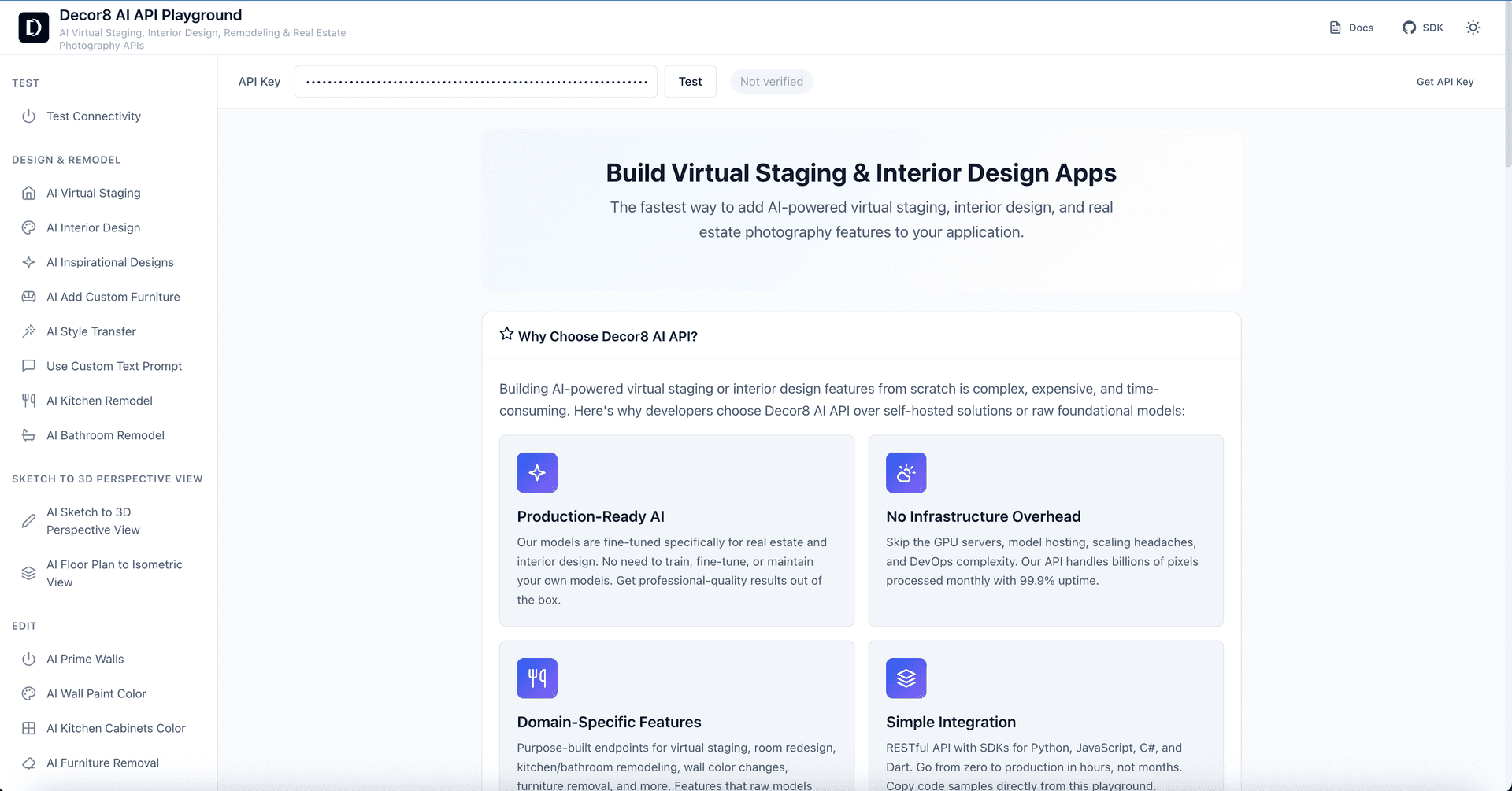Viewport: 1512px width, 791px height.
Task: Select the AI Virtual Staging home icon
Action: 28,193
